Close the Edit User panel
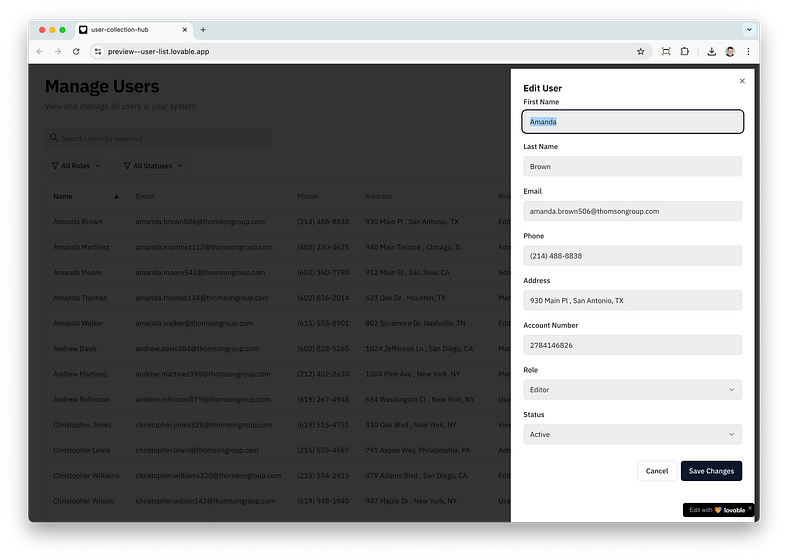Screen dimensions: 788x560 click(x=742, y=81)
